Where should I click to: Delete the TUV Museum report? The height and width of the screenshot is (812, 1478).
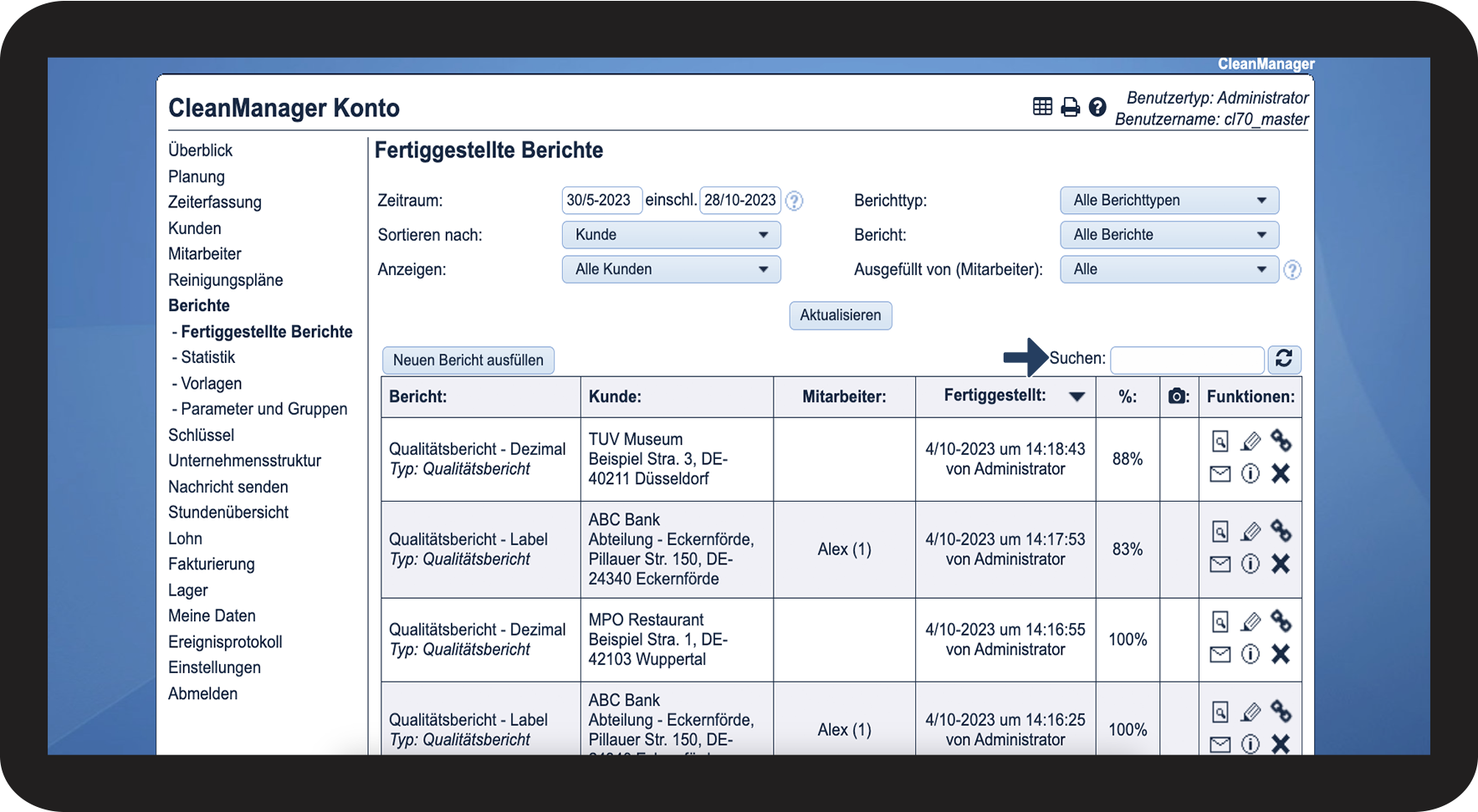[x=1281, y=474]
